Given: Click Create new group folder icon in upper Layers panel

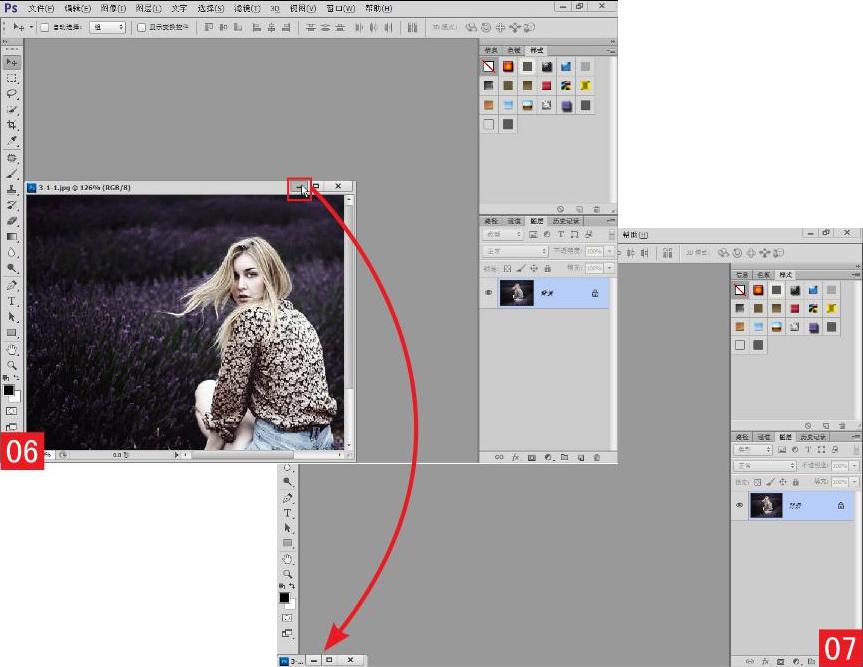Looking at the screenshot, I should (564, 457).
